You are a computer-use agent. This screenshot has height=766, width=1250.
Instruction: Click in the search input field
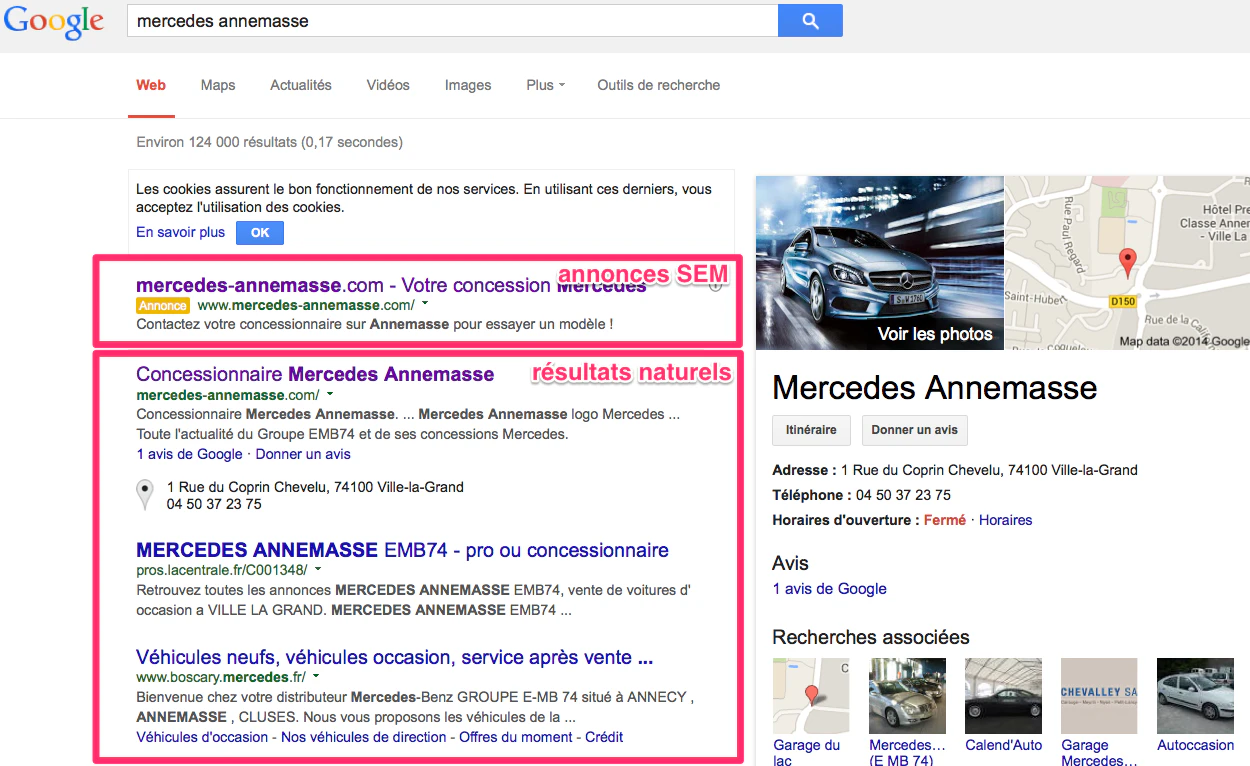(x=452, y=20)
